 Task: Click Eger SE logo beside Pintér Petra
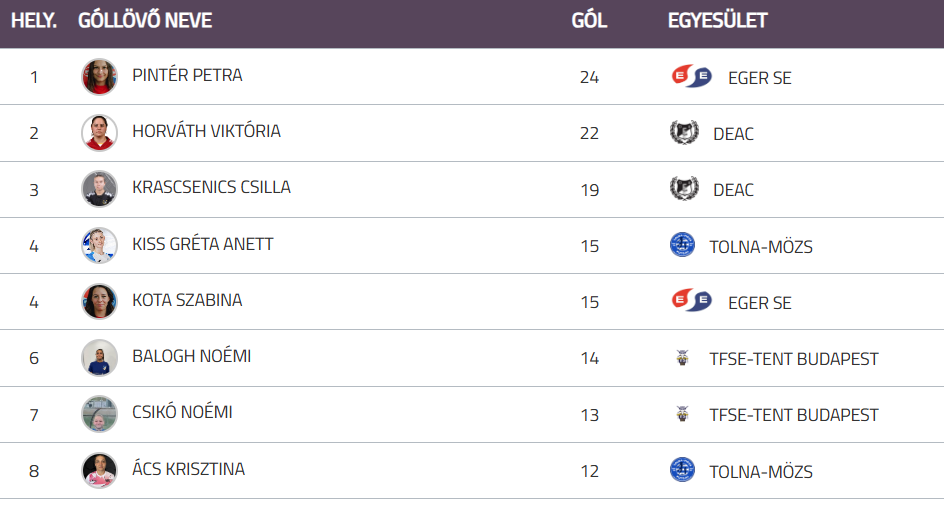click(691, 77)
